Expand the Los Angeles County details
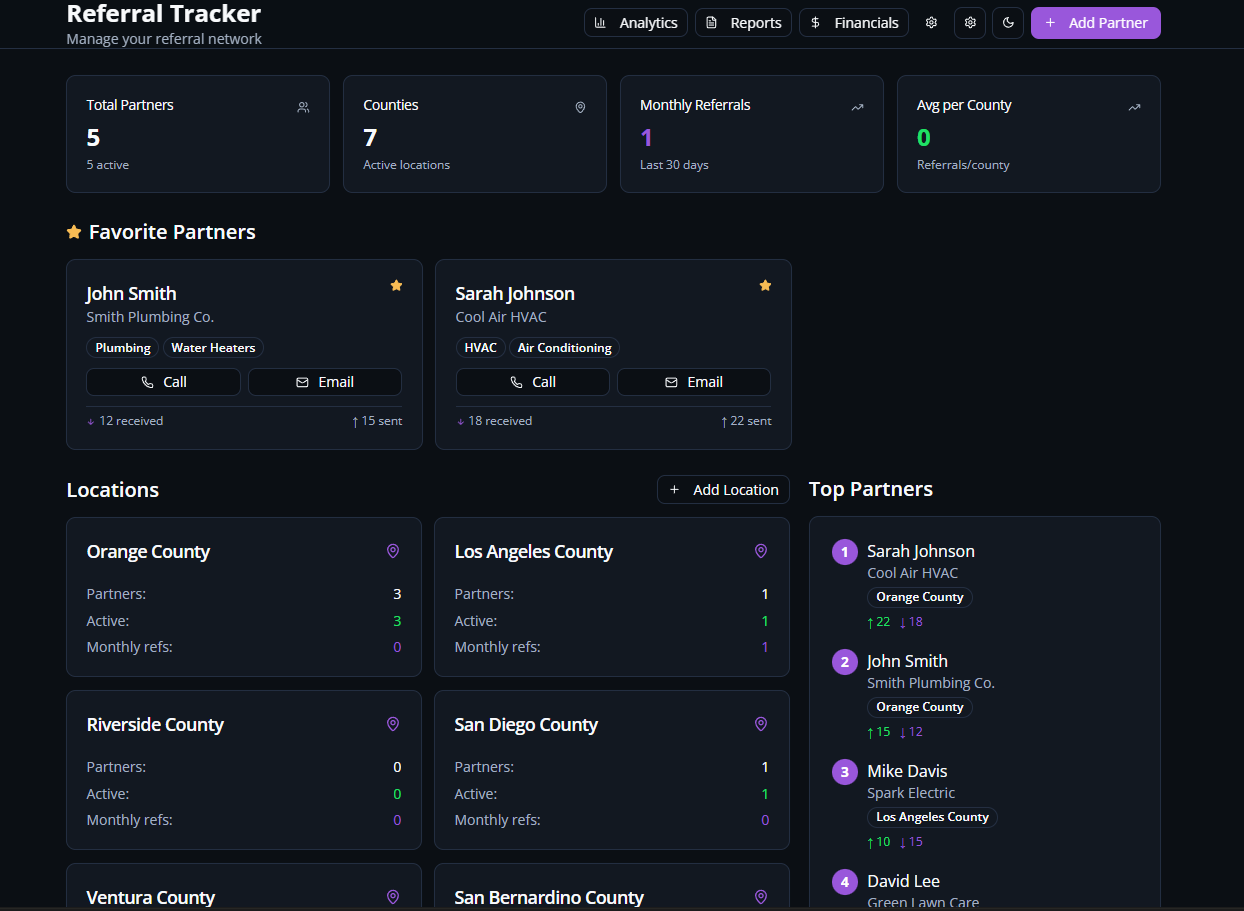This screenshot has height=911, width=1244. click(x=612, y=595)
